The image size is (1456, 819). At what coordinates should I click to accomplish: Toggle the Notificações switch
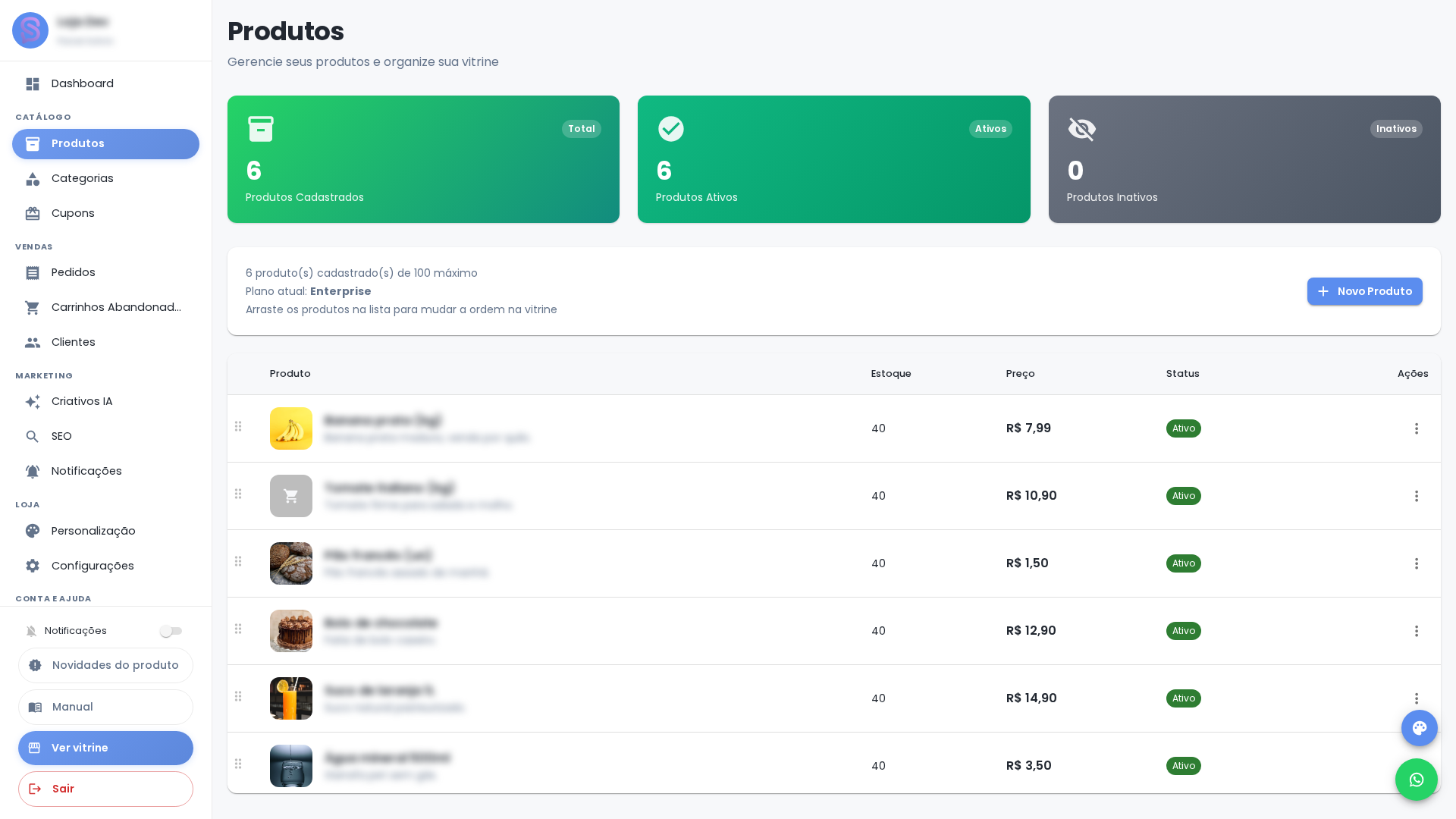pos(171,631)
